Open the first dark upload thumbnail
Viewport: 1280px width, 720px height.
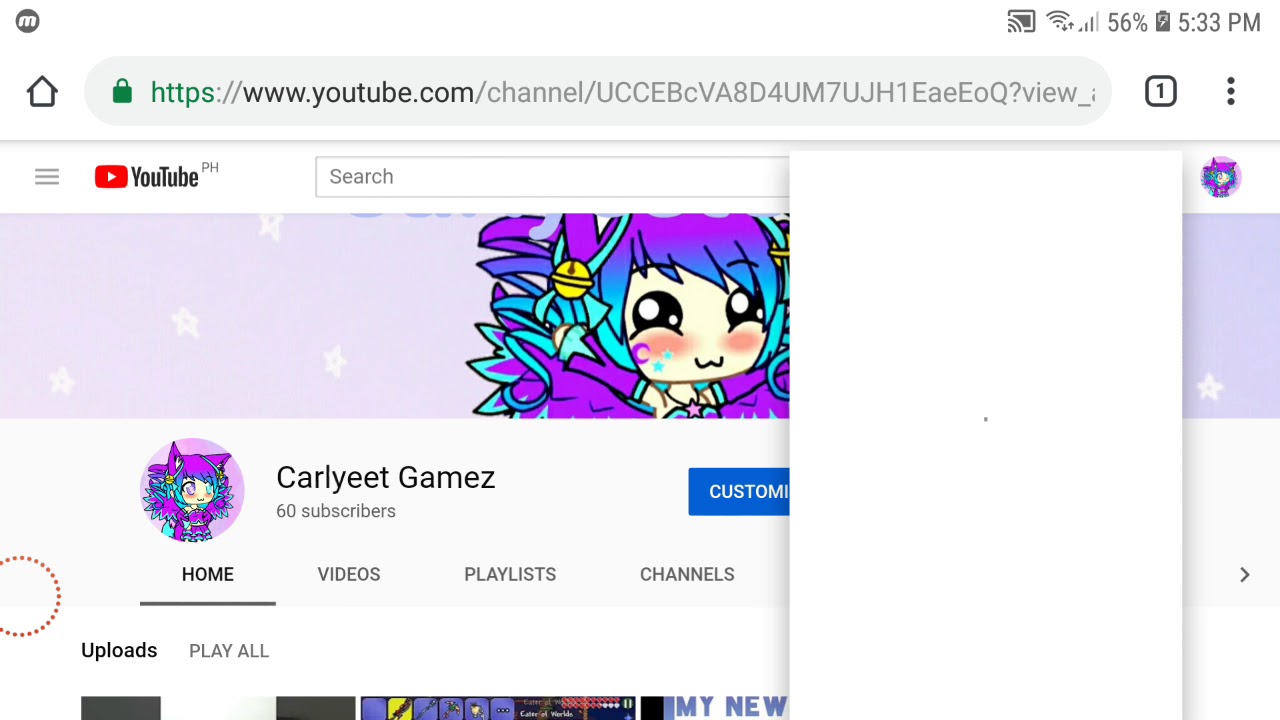coord(218,708)
